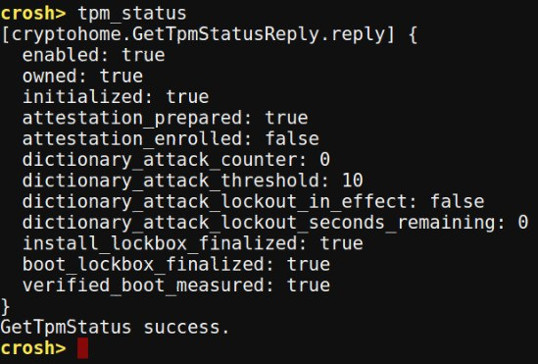Click the tpm_status command text
This screenshot has height=364, width=538.
(x=132, y=14)
